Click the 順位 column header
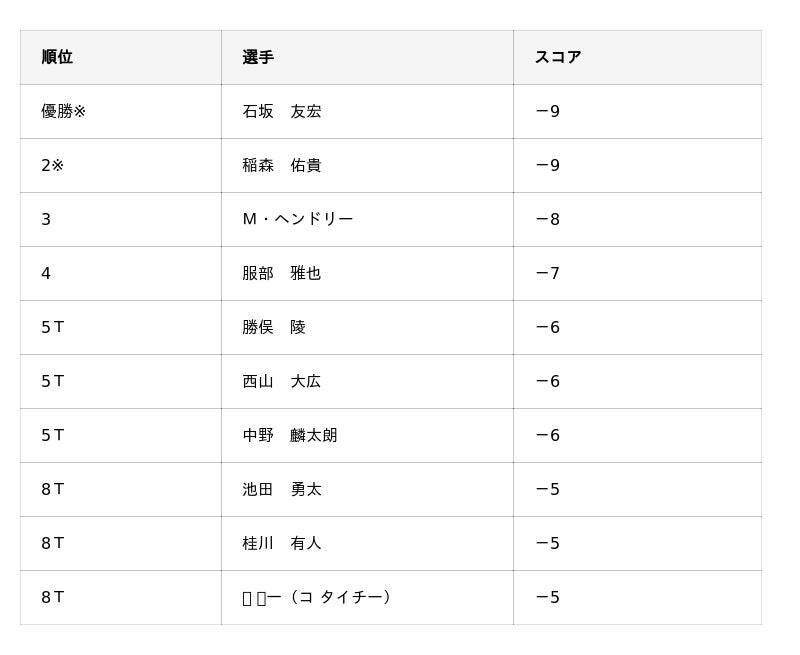This screenshot has width=800, height=655. pyautogui.click(x=57, y=57)
